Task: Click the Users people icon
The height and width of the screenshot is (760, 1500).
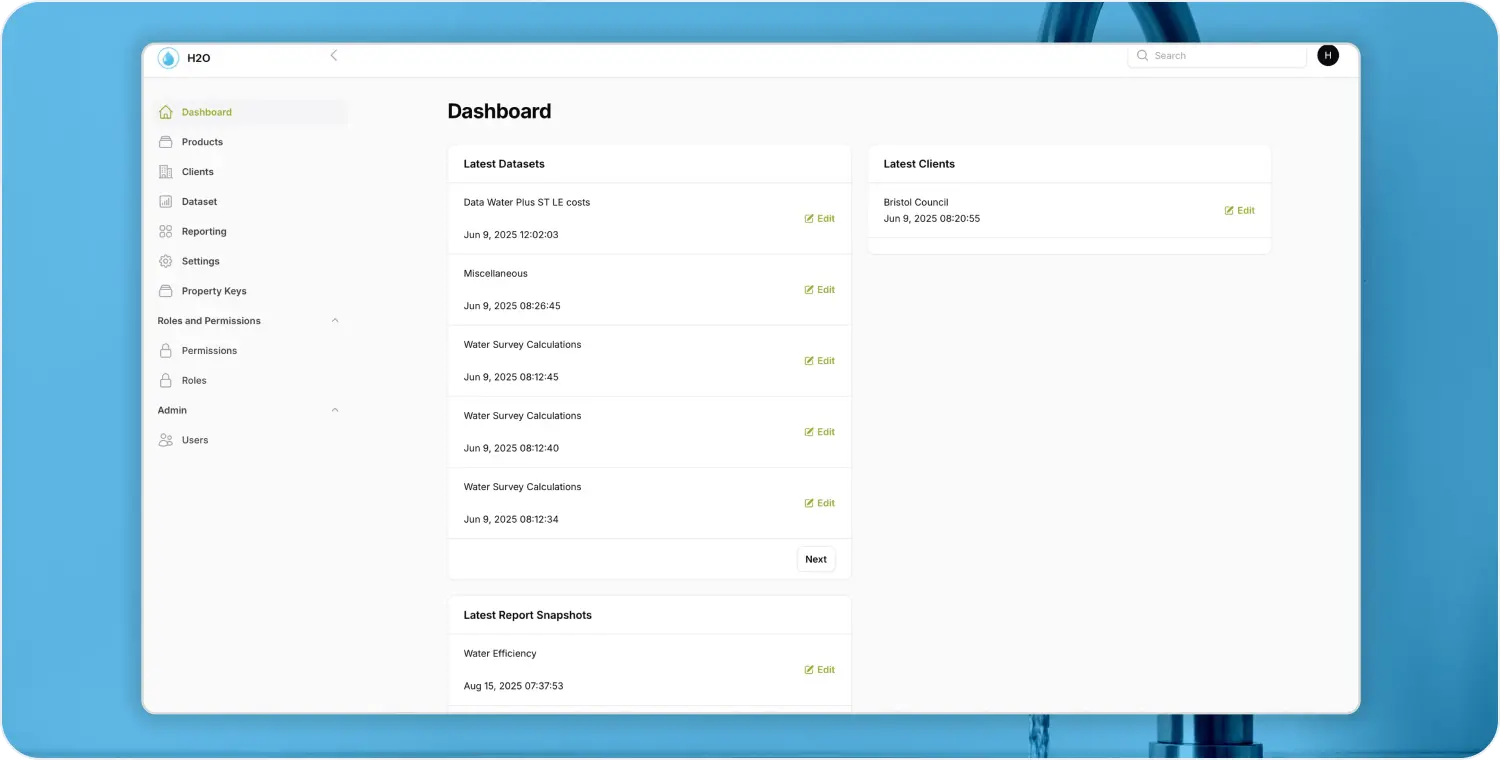Action: tap(166, 440)
